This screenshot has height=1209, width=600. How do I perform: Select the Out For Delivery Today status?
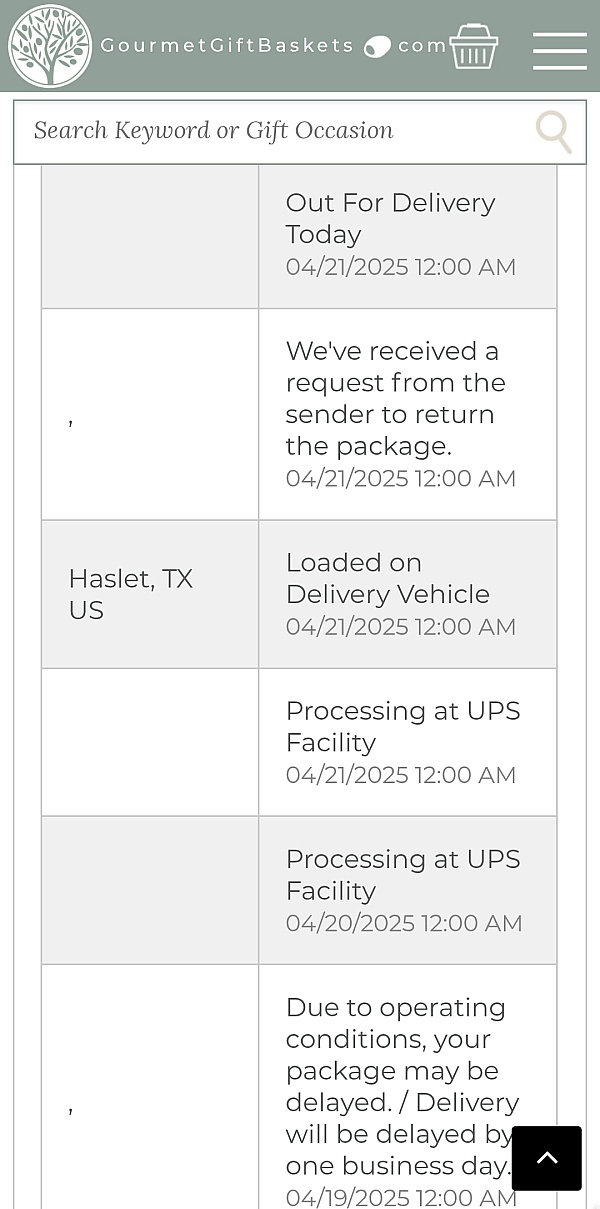click(390, 218)
